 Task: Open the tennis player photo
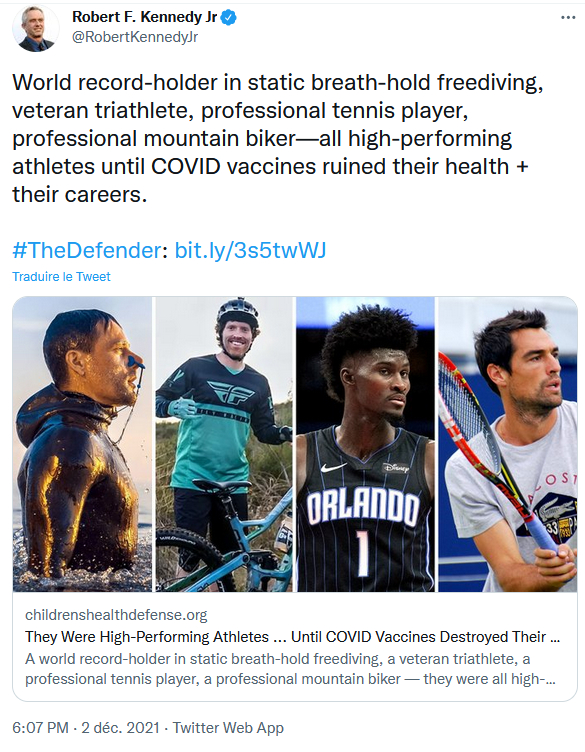click(508, 444)
